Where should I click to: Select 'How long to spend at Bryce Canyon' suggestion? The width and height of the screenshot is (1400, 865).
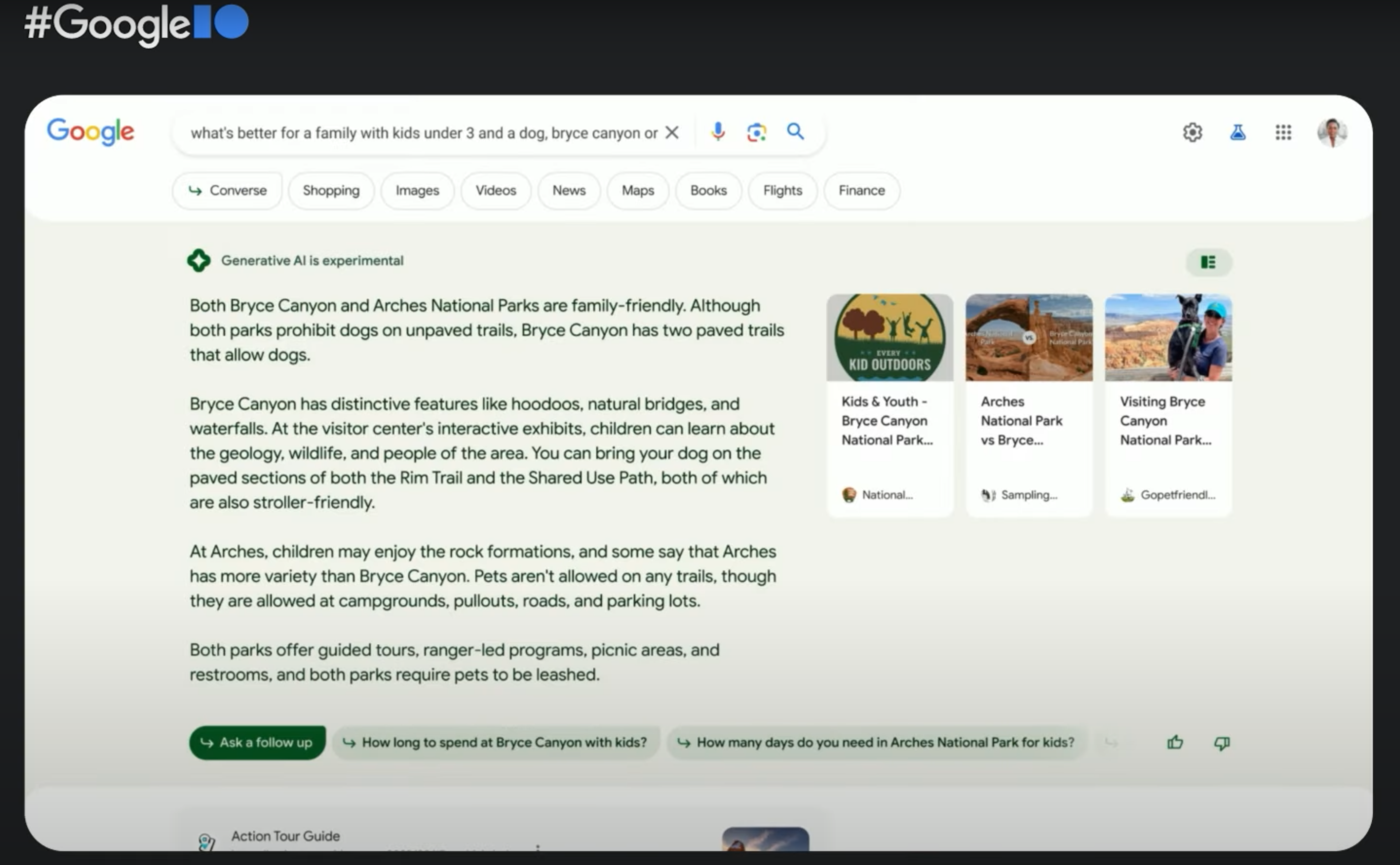495,743
